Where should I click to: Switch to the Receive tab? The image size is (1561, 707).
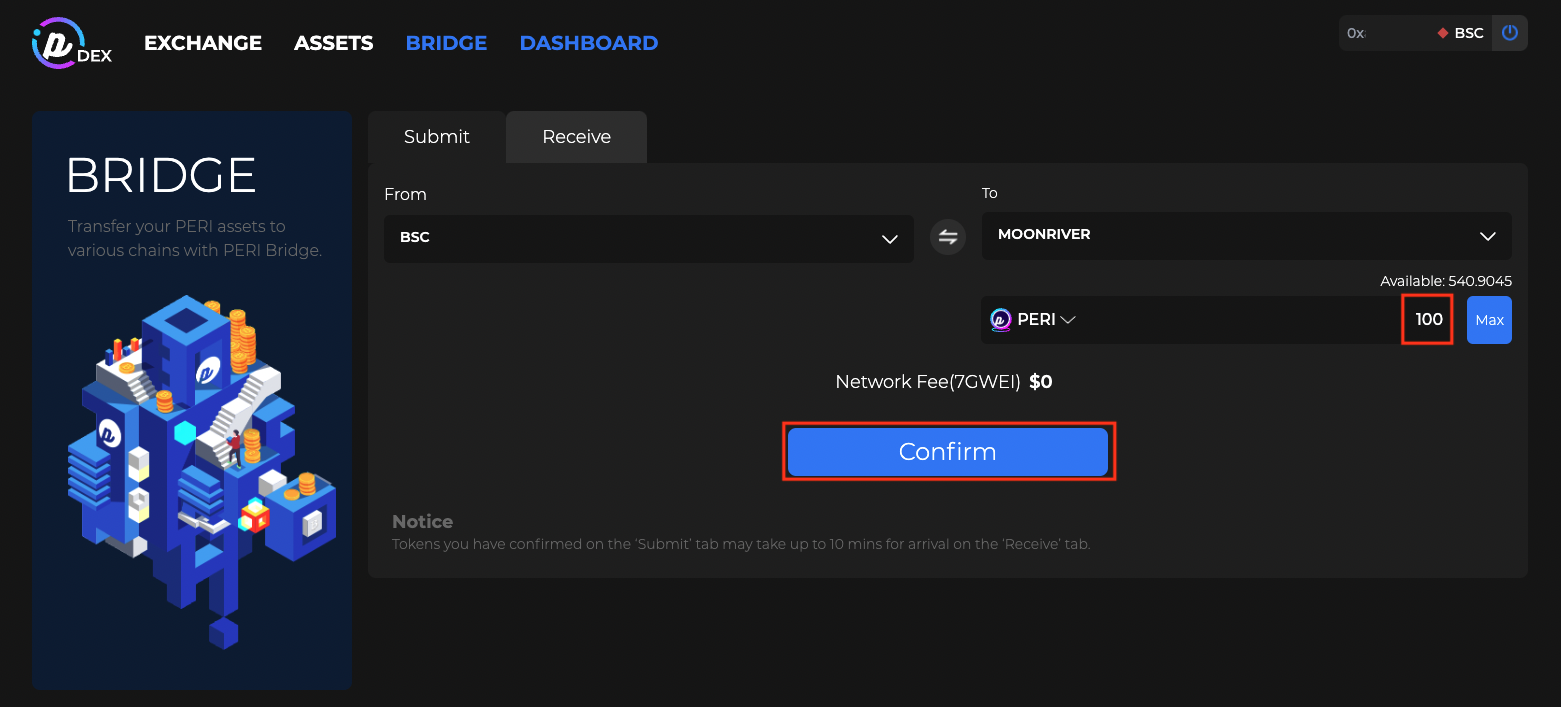(x=577, y=137)
